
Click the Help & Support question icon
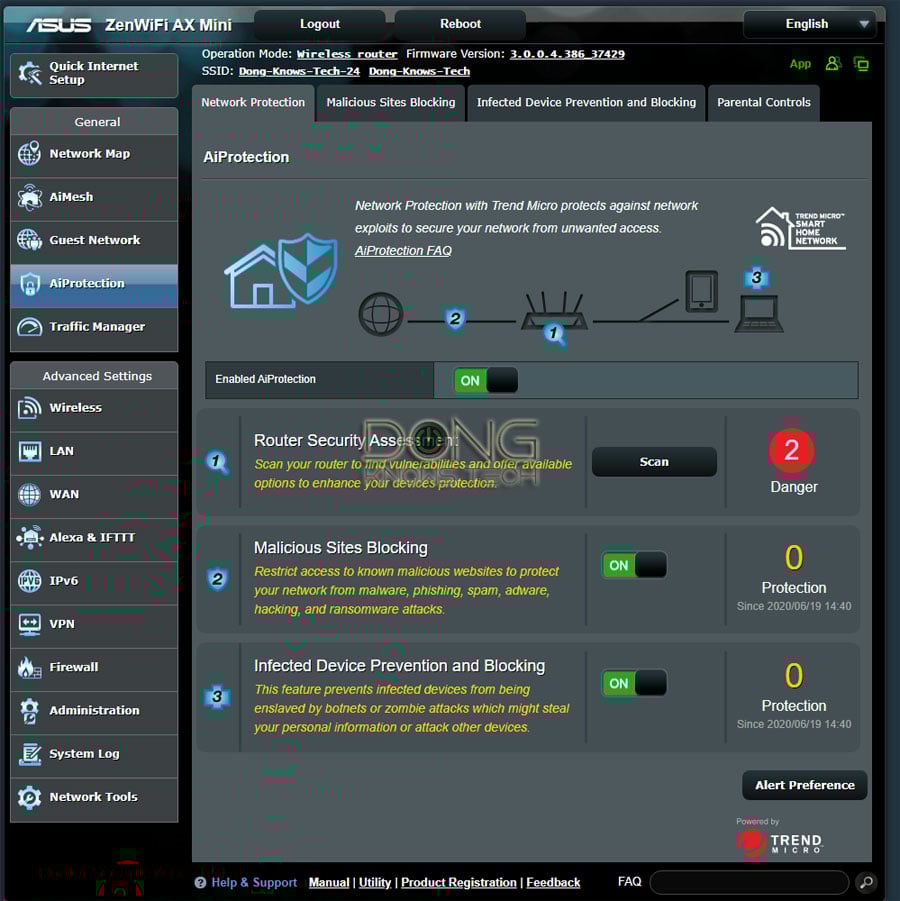click(x=200, y=883)
